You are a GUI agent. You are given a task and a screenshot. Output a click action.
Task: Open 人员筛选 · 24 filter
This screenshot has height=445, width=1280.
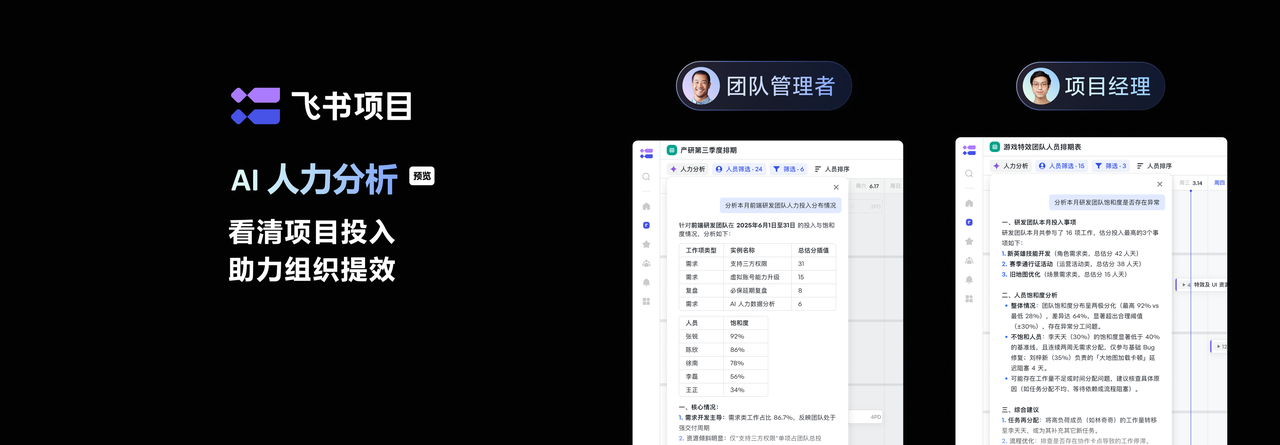(739, 169)
